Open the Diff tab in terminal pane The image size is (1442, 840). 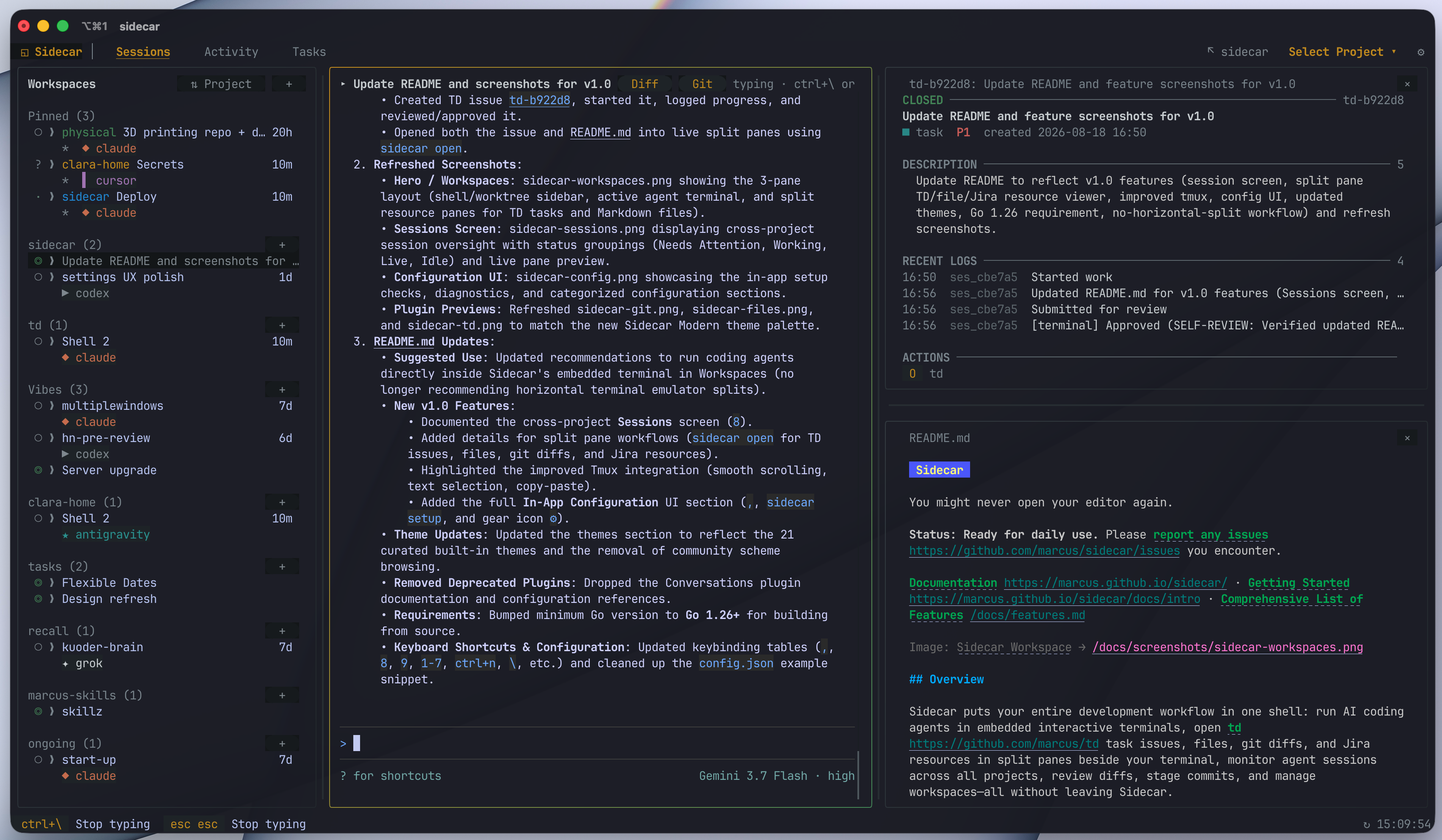pyautogui.click(x=645, y=84)
